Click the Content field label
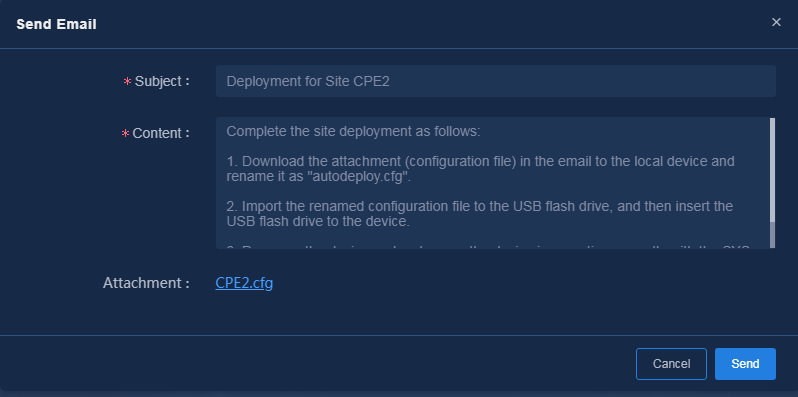The height and width of the screenshot is (397, 798). pyautogui.click(x=161, y=133)
